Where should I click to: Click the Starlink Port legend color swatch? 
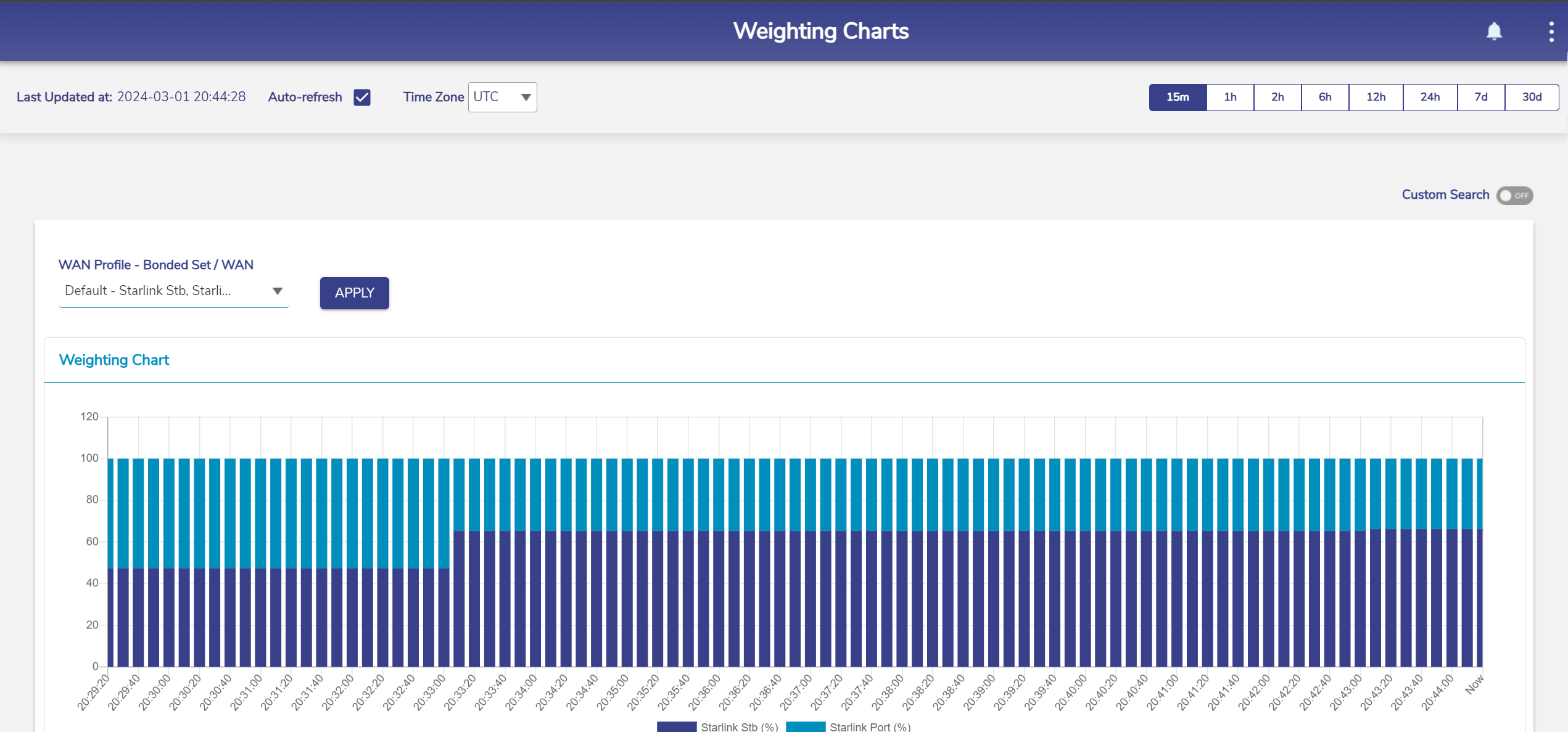[x=805, y=727]
